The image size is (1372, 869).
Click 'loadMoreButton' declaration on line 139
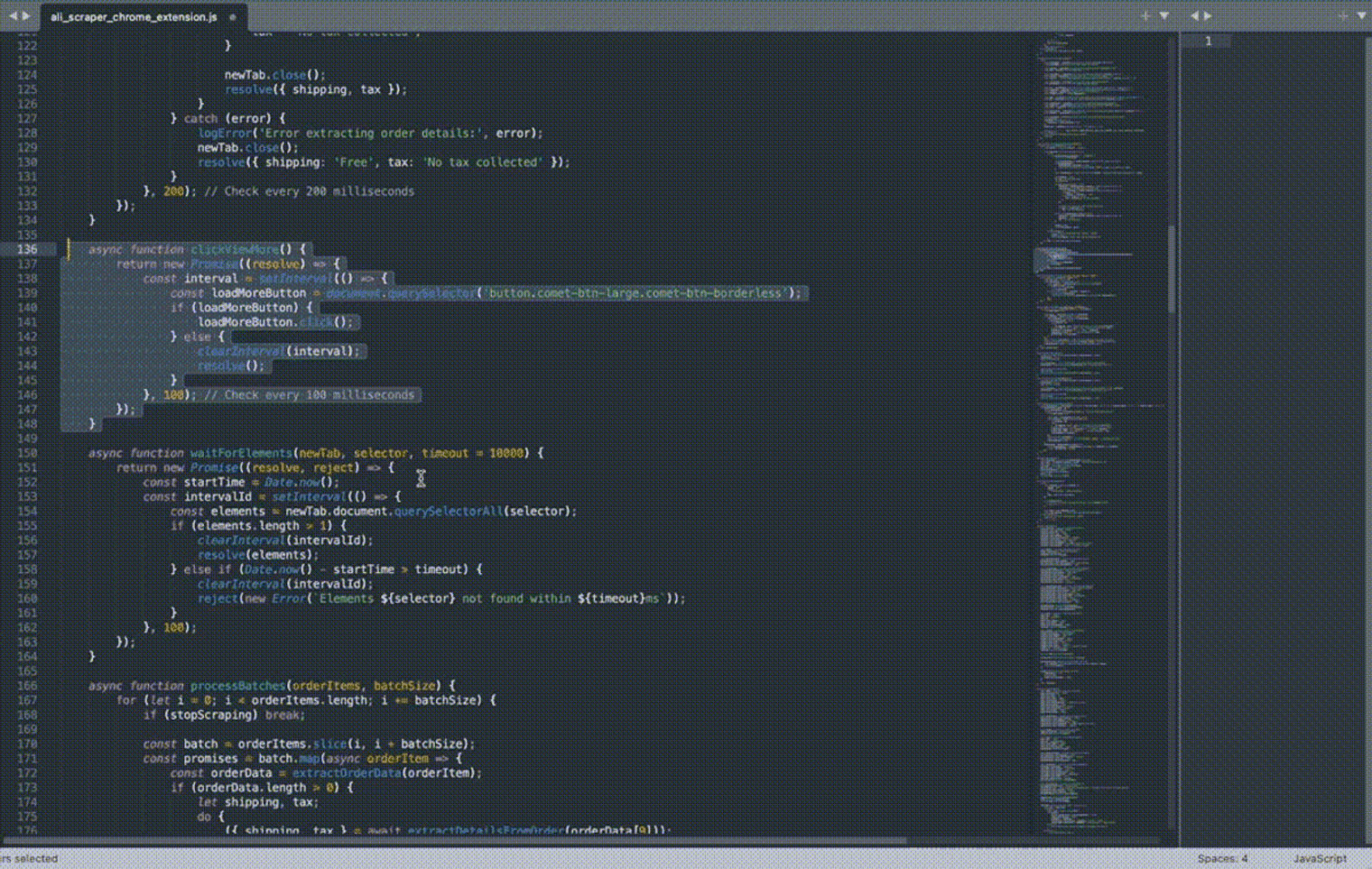258,293
